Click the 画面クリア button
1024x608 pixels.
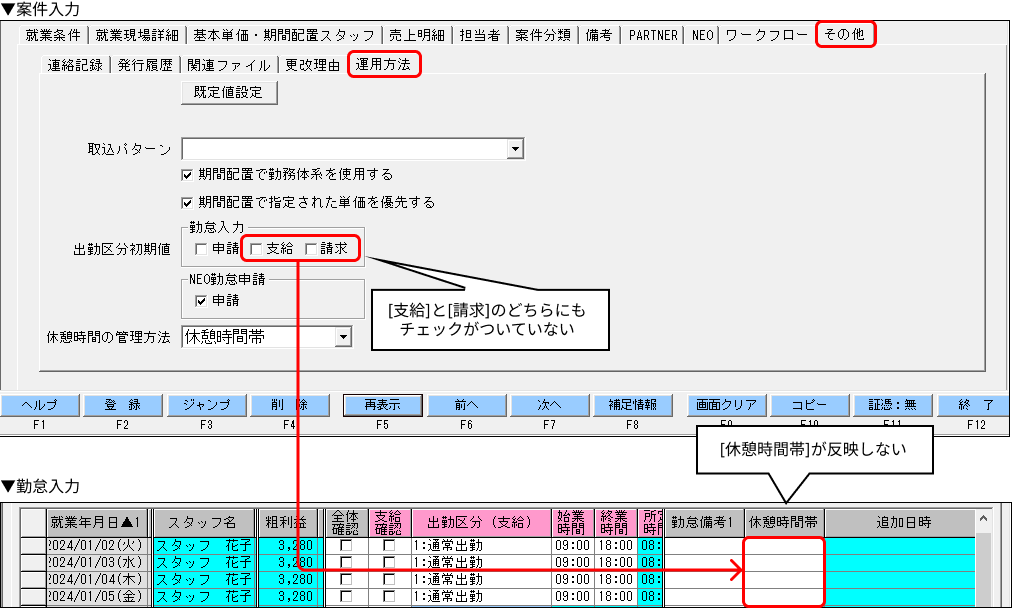[x=726, y=405]
